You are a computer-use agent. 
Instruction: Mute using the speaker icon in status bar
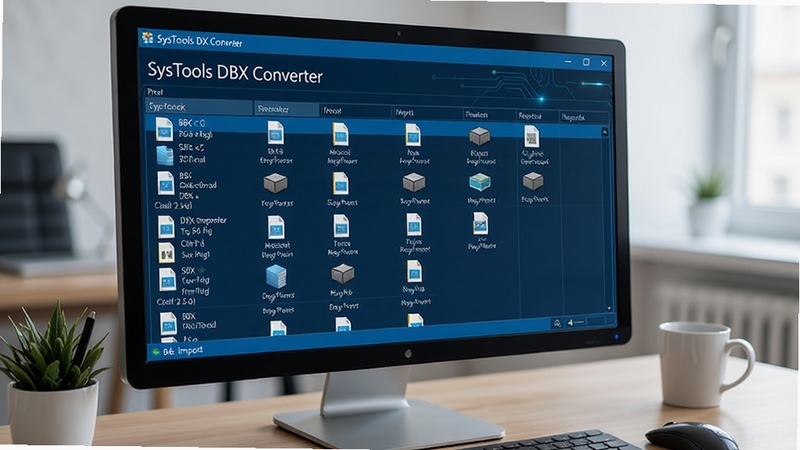pyautogui.click(x=570, y=322)
